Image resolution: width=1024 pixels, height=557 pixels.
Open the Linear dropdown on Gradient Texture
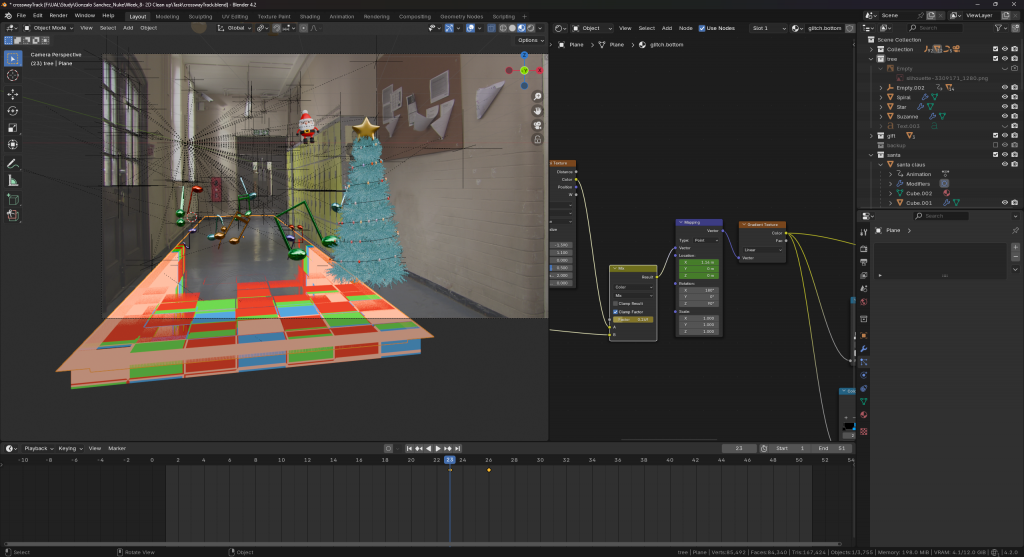pyautogui.click(x=762, y=249)
